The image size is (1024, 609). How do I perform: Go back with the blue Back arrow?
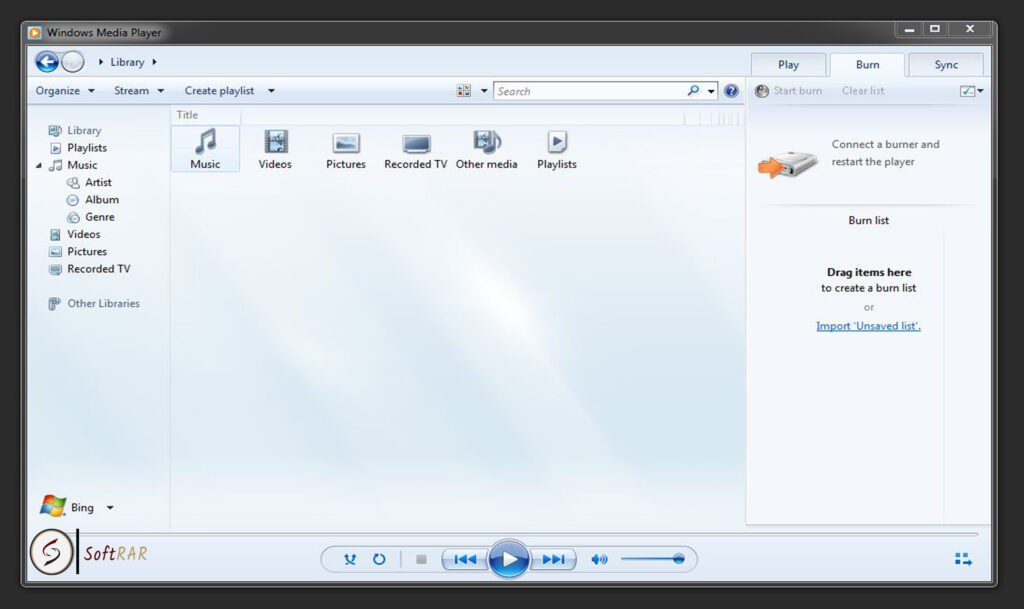[x=47, y=62]
